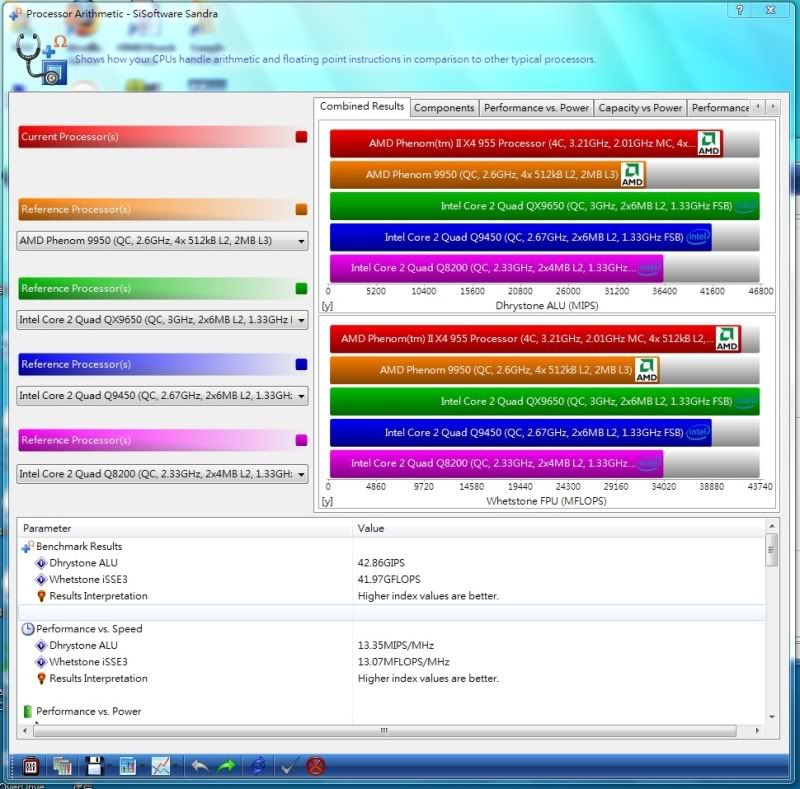The height and width of the screenshot is (789, 800).
Task: Click the 13.35MIPS/MHz value
Action: click(x=395, y=646)
